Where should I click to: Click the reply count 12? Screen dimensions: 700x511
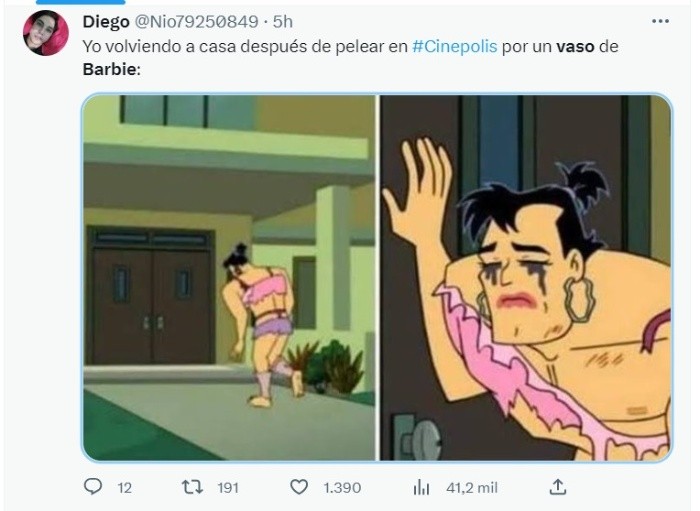tap(125, 488)
